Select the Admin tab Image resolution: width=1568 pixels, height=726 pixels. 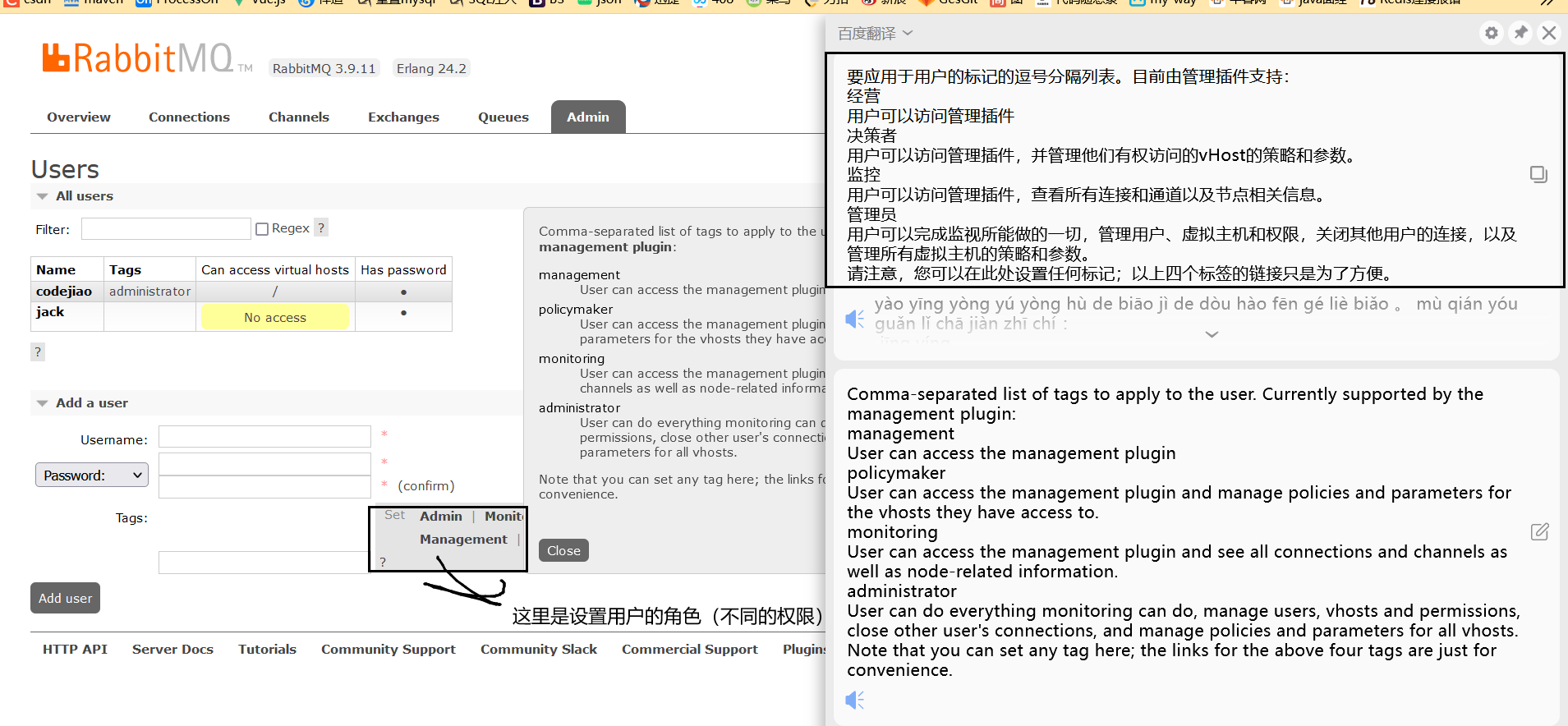point(588,117)
